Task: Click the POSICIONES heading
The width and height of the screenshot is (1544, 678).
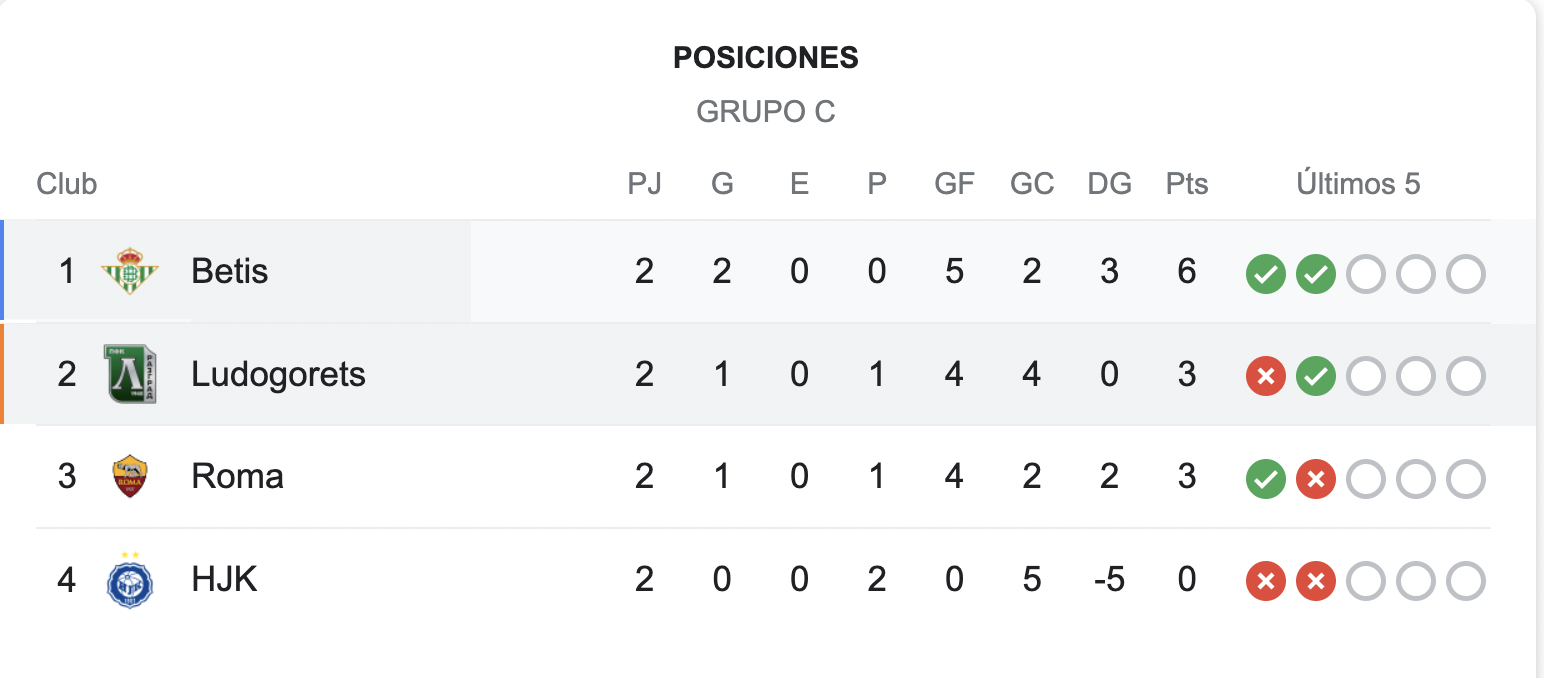Action: (766, 58)
